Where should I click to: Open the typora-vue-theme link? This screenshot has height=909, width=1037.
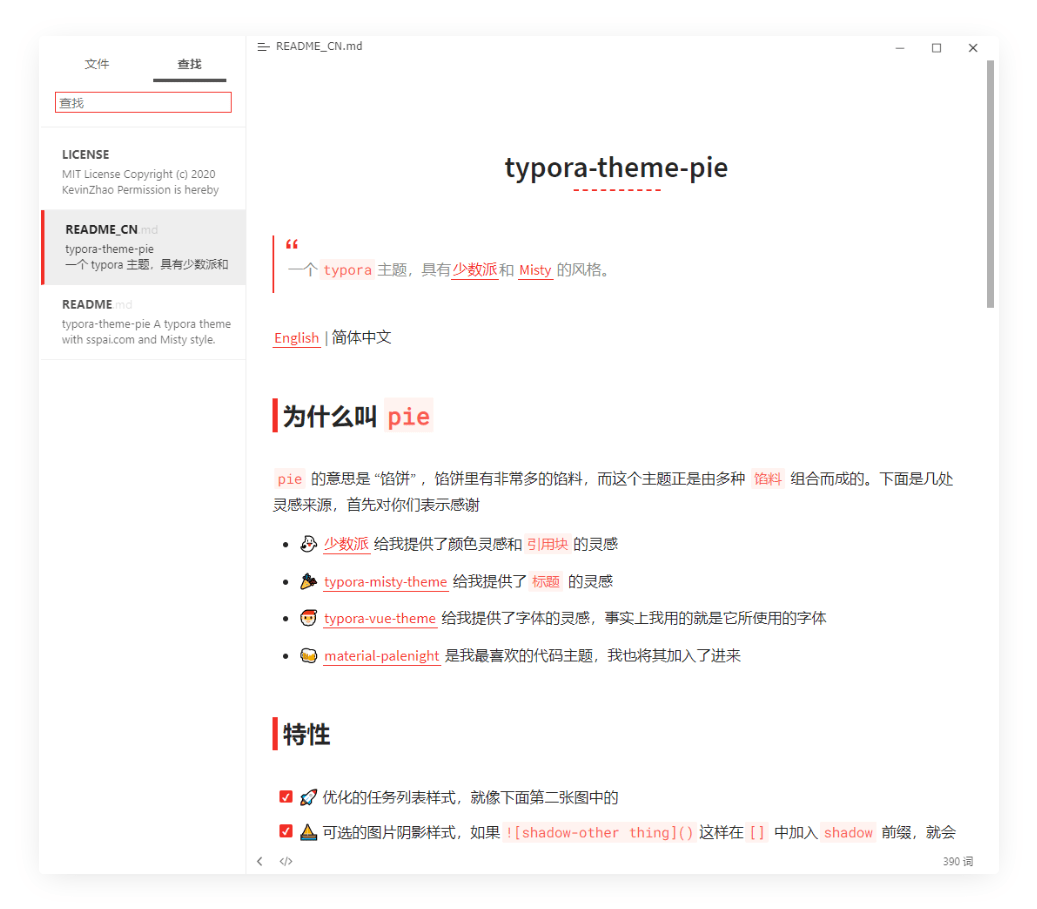tap(380, 619)
